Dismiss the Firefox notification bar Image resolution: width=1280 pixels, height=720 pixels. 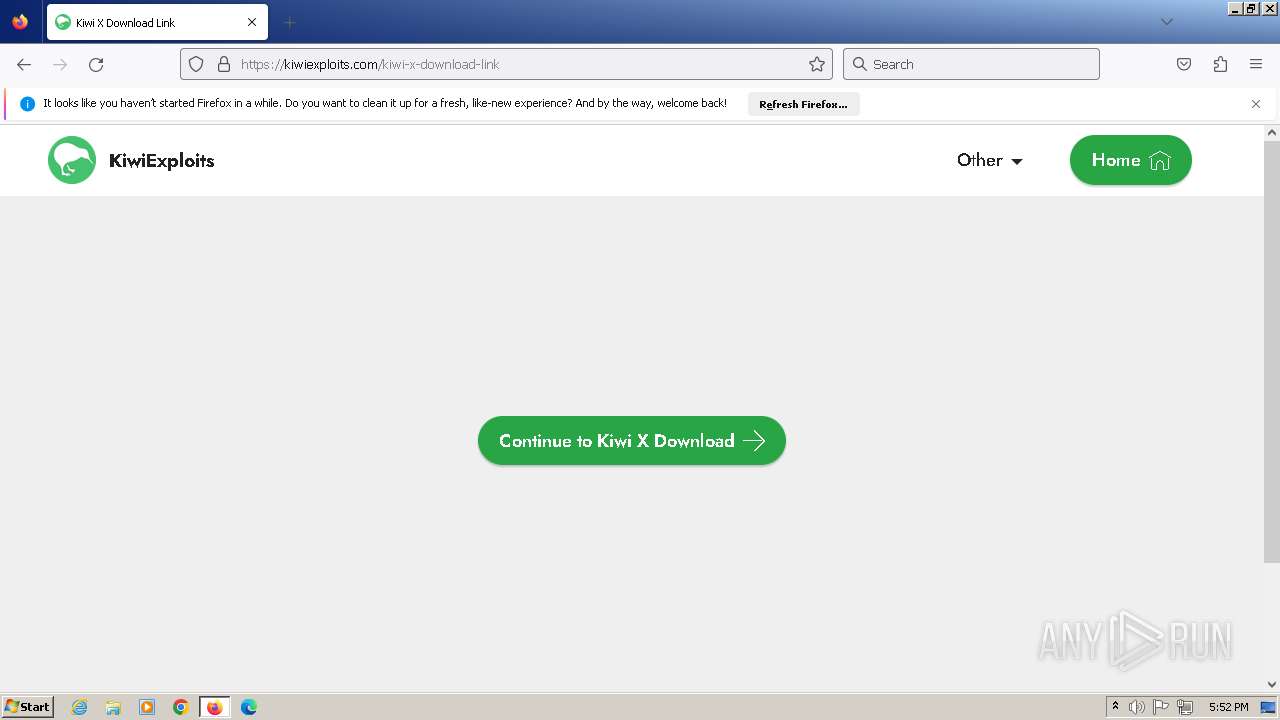tap(1256, 104)
